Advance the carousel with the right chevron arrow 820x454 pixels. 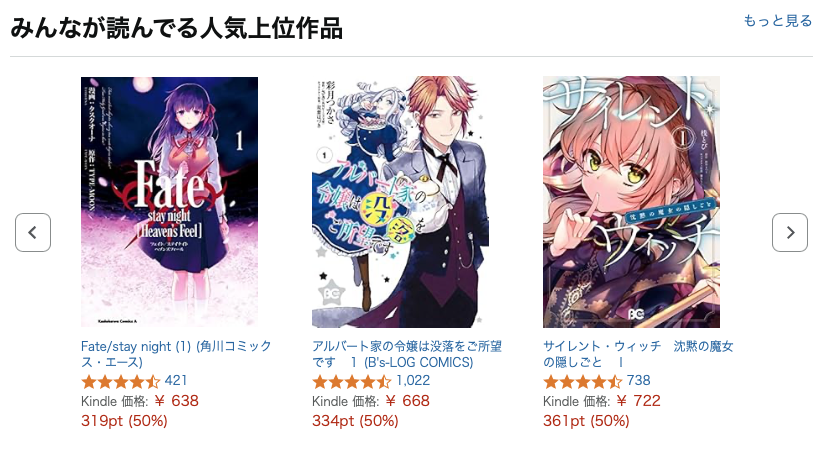point(790,232)
